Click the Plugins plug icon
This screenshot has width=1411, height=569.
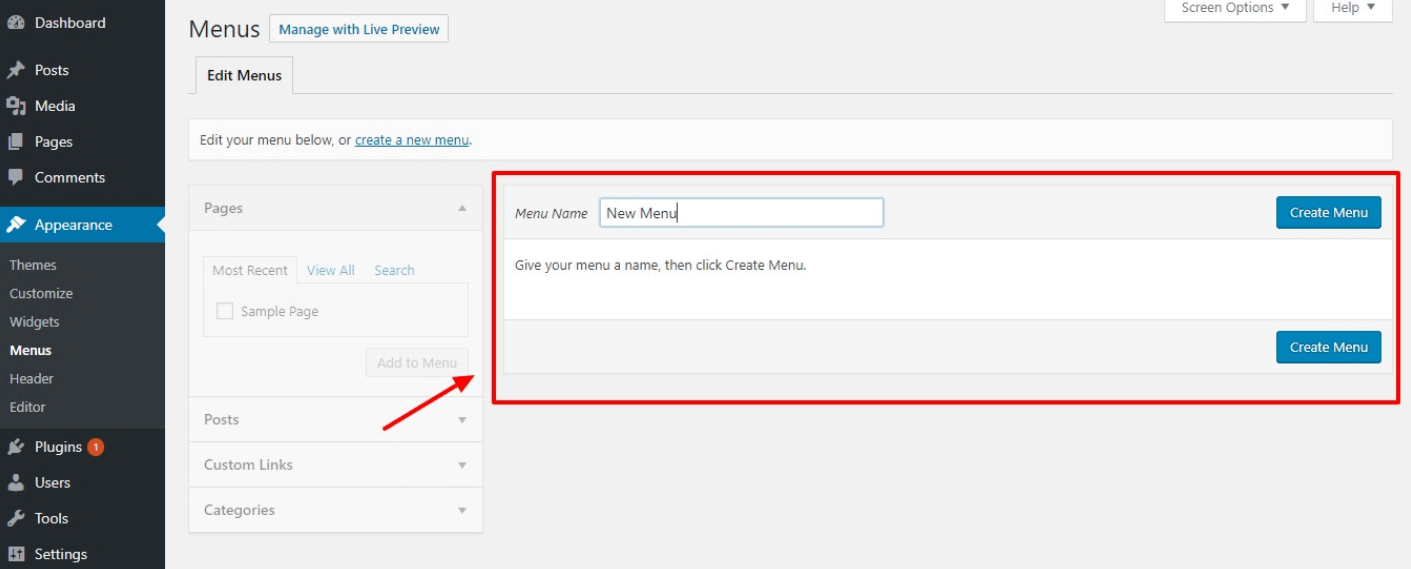click(15, 447)
